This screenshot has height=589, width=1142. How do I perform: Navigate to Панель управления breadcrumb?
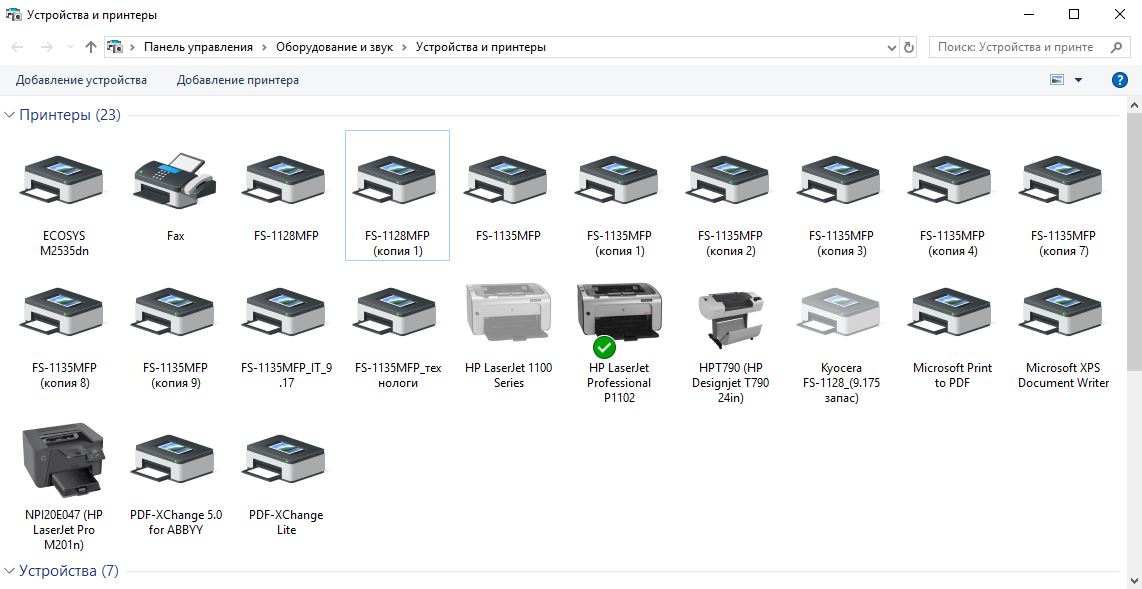coord(198,47)
